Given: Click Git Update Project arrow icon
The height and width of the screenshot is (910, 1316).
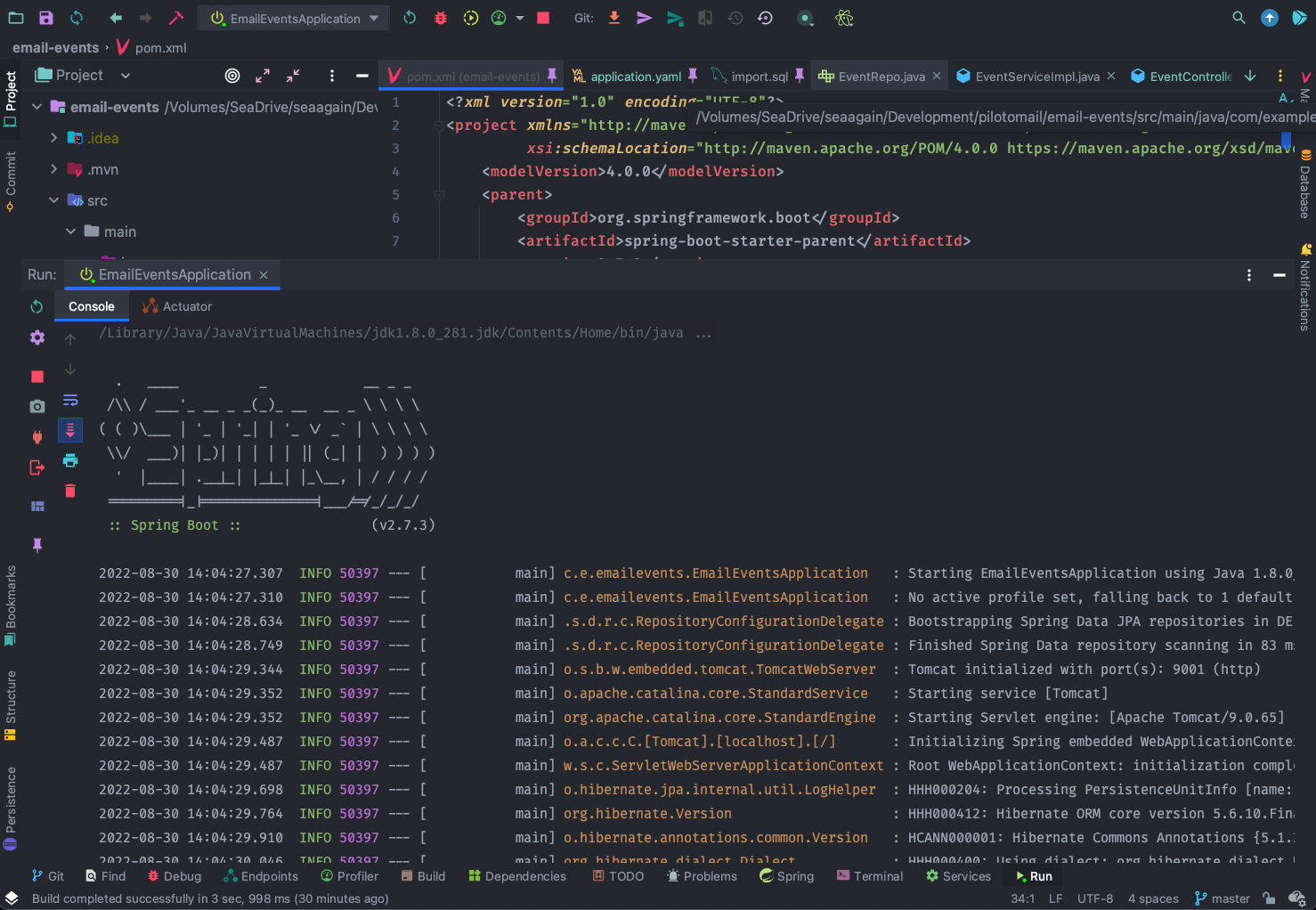Looking at the screenshot, I should [x=613, y=18].
